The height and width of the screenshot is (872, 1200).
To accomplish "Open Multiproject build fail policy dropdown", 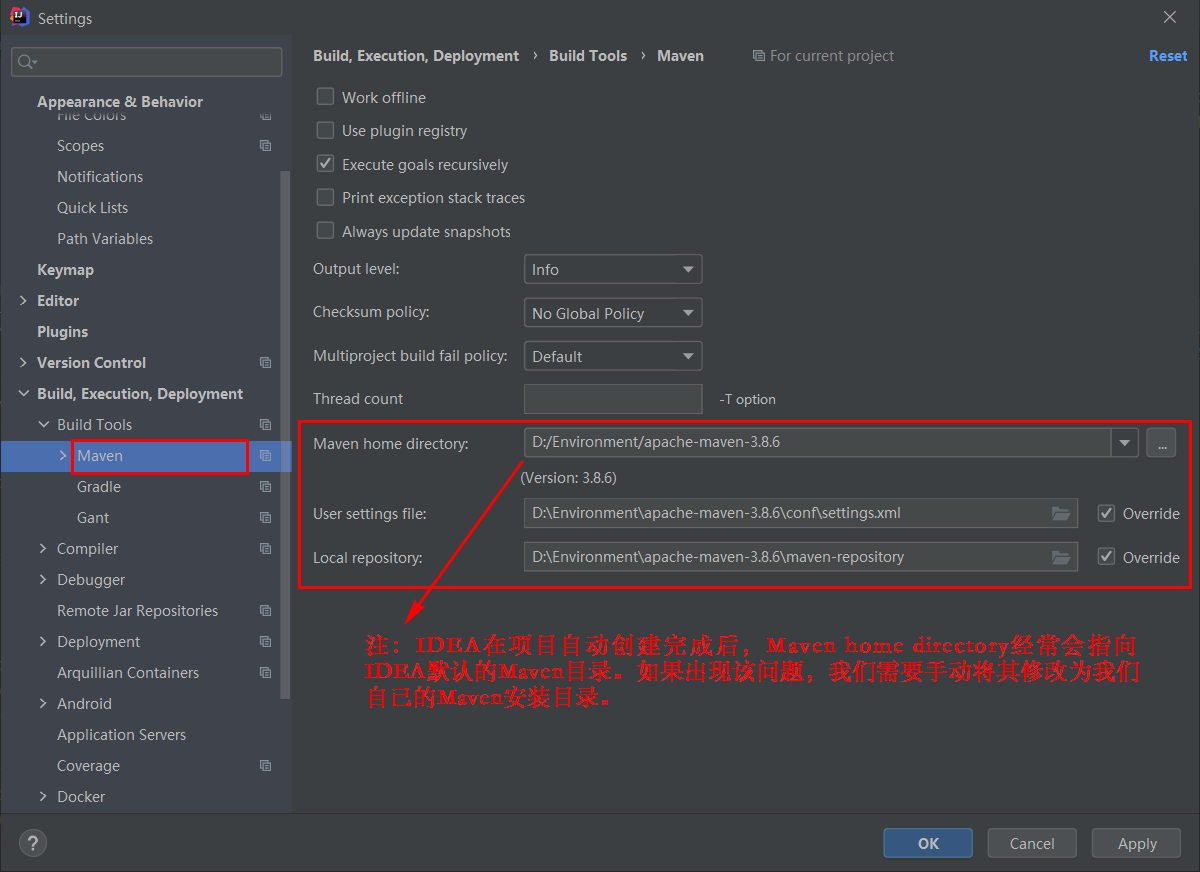I will click(x=613, y=356).
